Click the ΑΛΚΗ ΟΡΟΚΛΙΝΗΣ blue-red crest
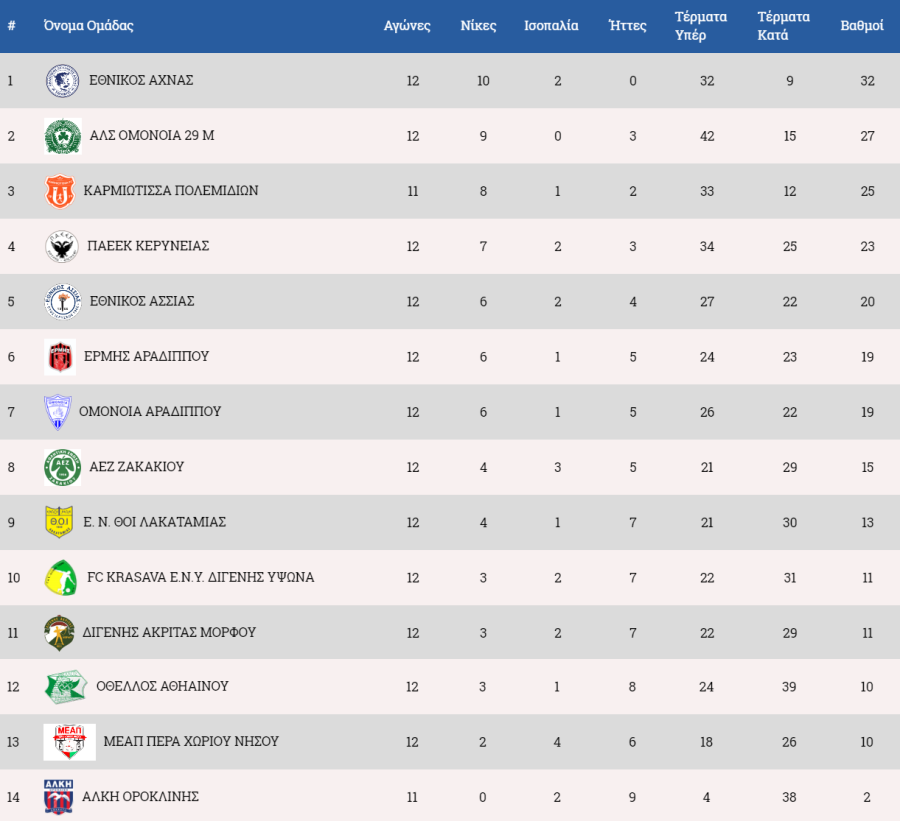The height and width of the screenshot is (821, 900). coord(59,797)
